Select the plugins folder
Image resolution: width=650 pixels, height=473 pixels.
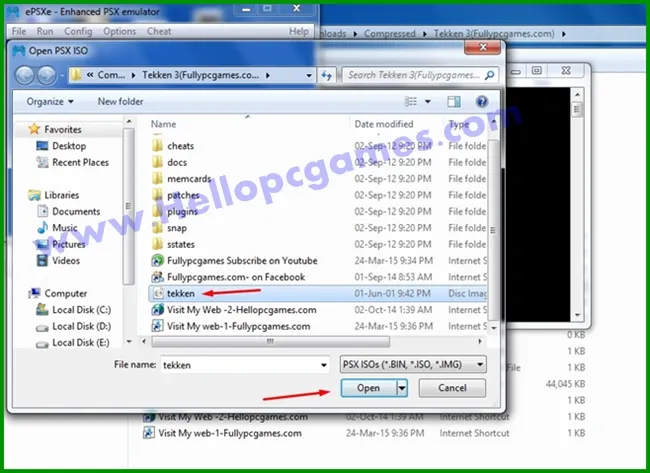coord(182,212)
